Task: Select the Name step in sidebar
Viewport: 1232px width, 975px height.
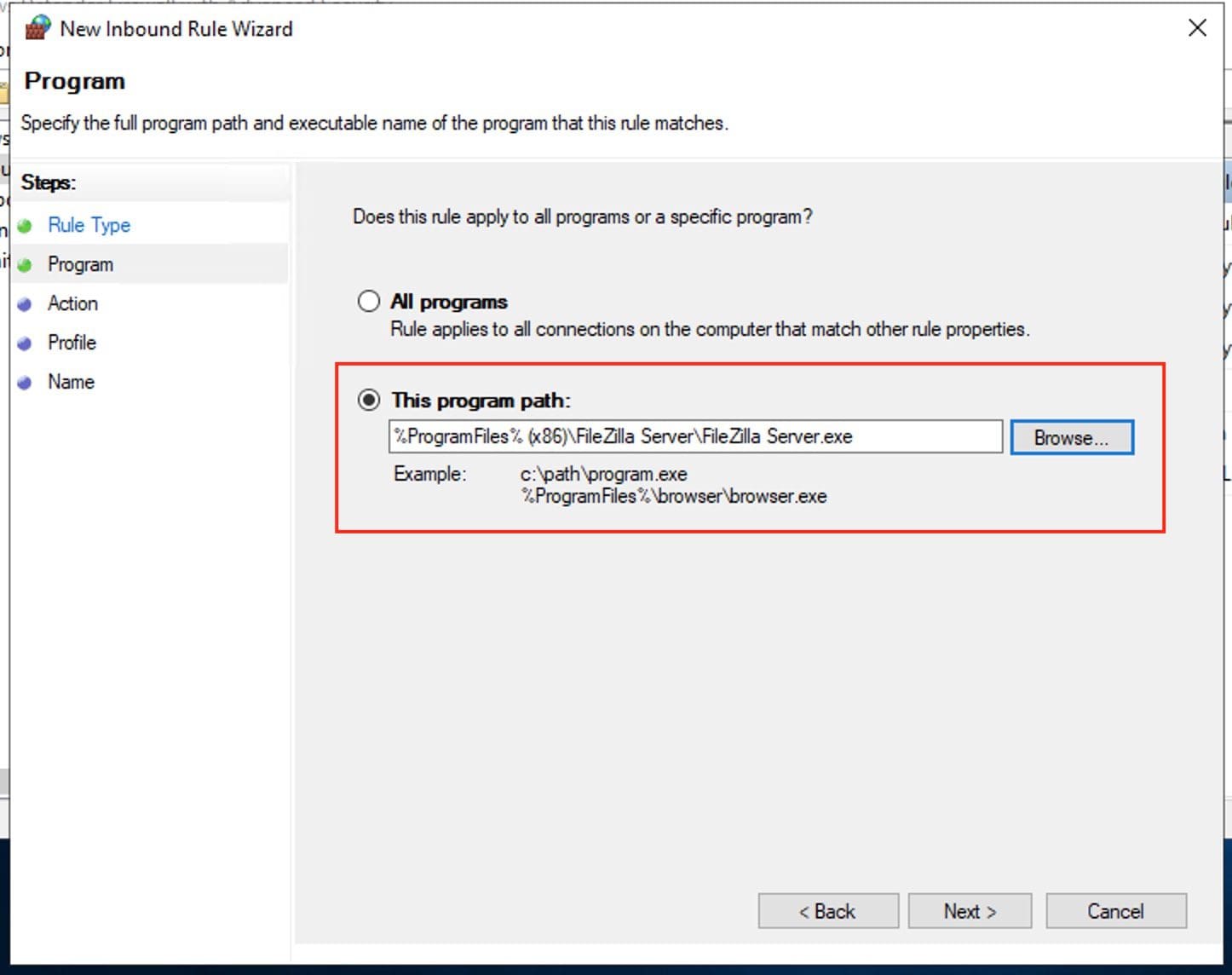Action: 71,382
